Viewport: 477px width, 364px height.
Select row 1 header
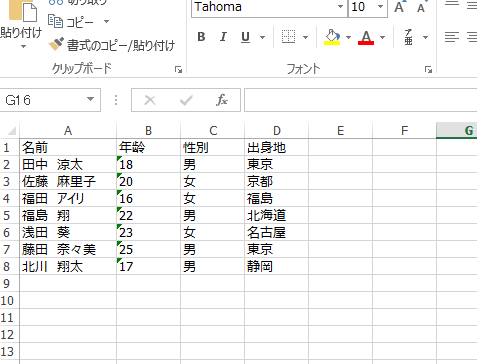9,147
